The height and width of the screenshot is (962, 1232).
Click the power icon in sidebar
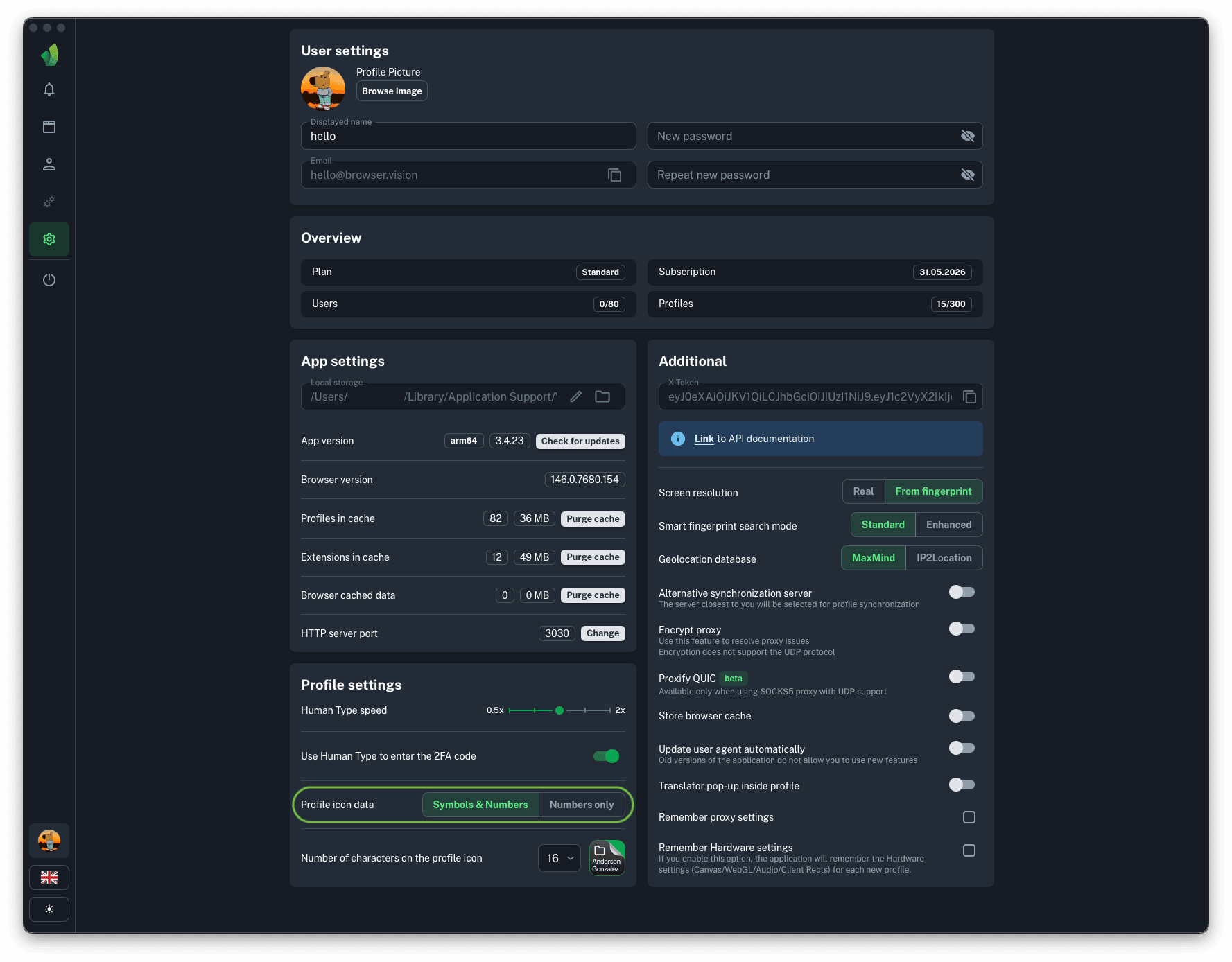point(49,280)
